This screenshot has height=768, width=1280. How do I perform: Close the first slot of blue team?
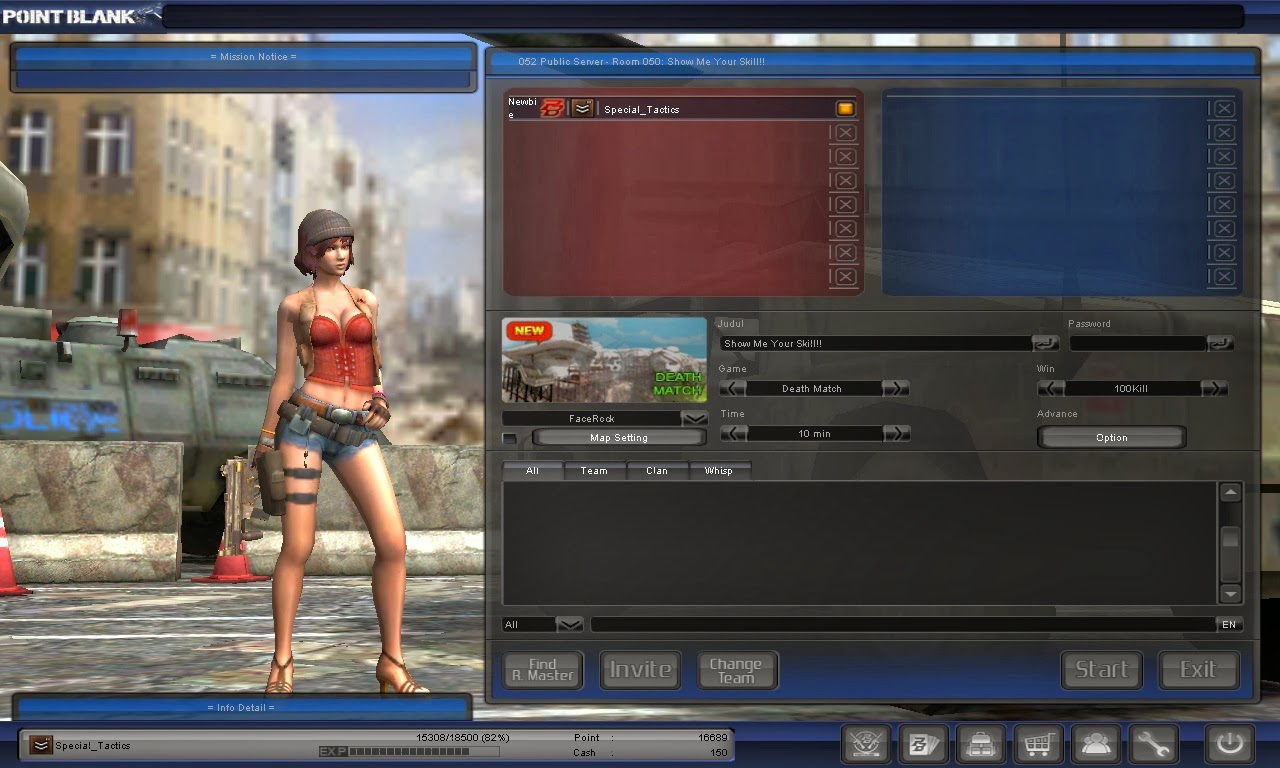(1224, 109)
